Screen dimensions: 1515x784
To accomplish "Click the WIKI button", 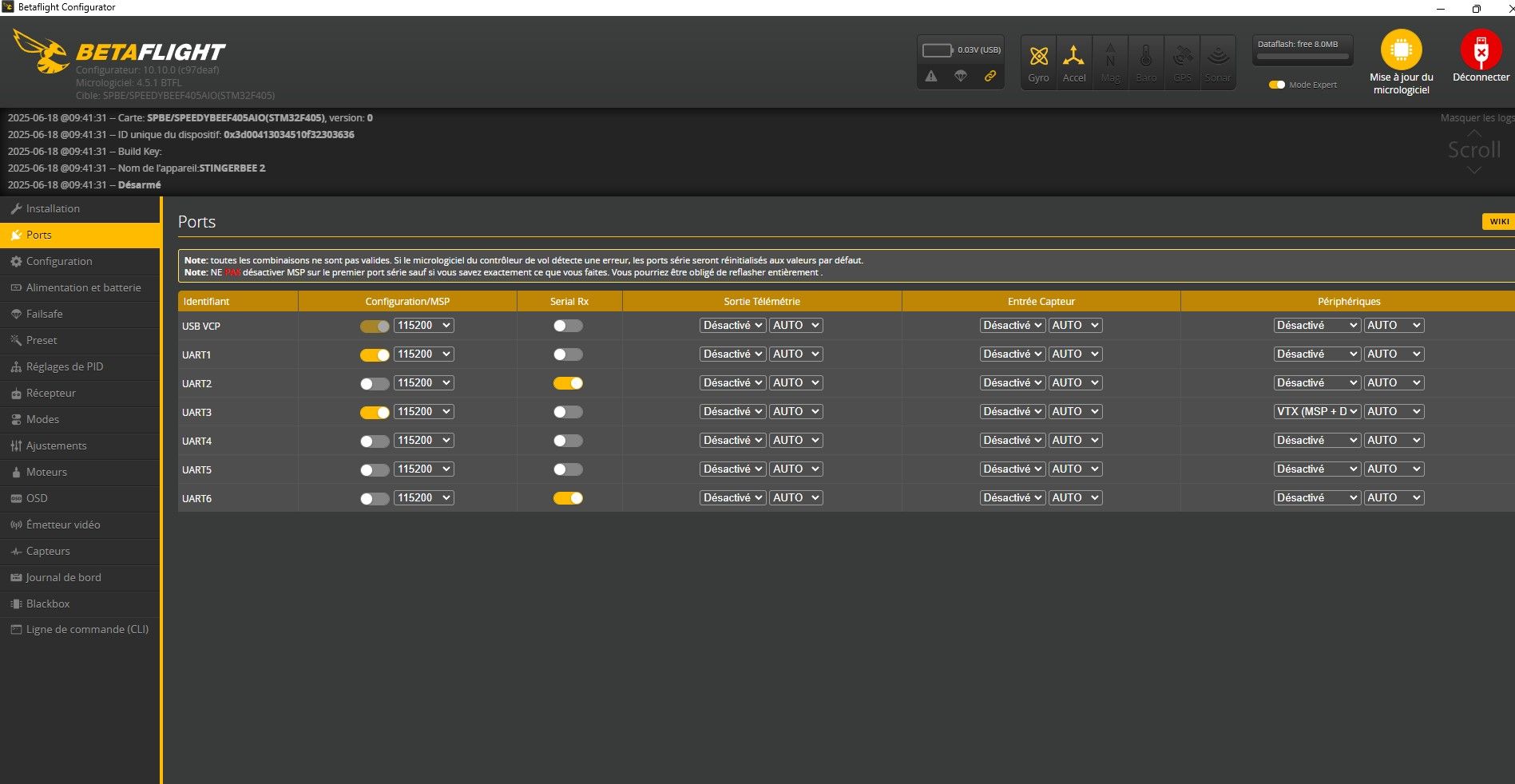I will coord(1498,221).
